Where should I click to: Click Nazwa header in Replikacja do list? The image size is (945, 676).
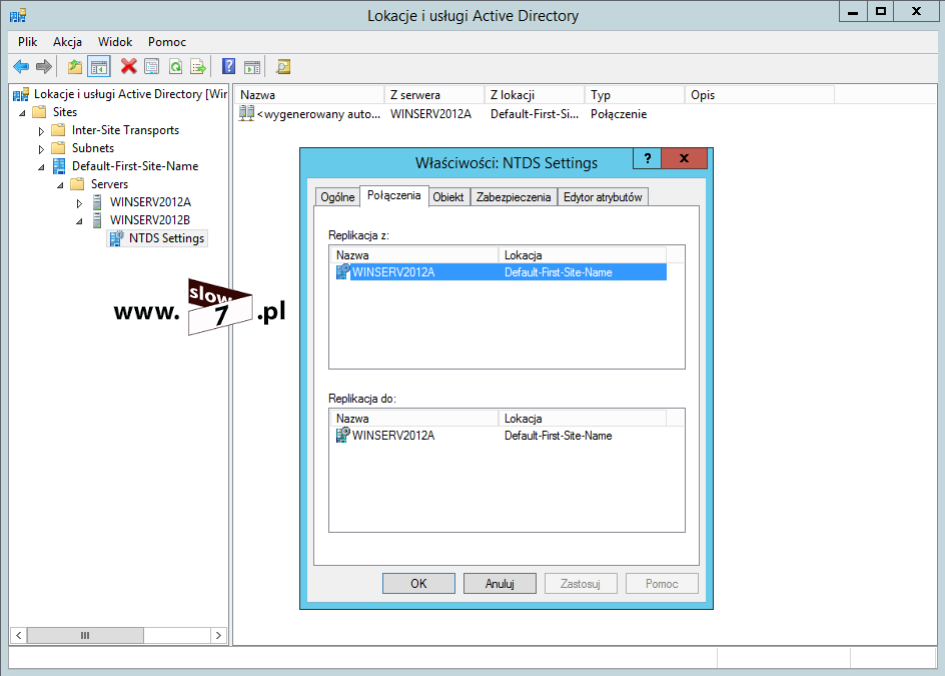[414, 418]
